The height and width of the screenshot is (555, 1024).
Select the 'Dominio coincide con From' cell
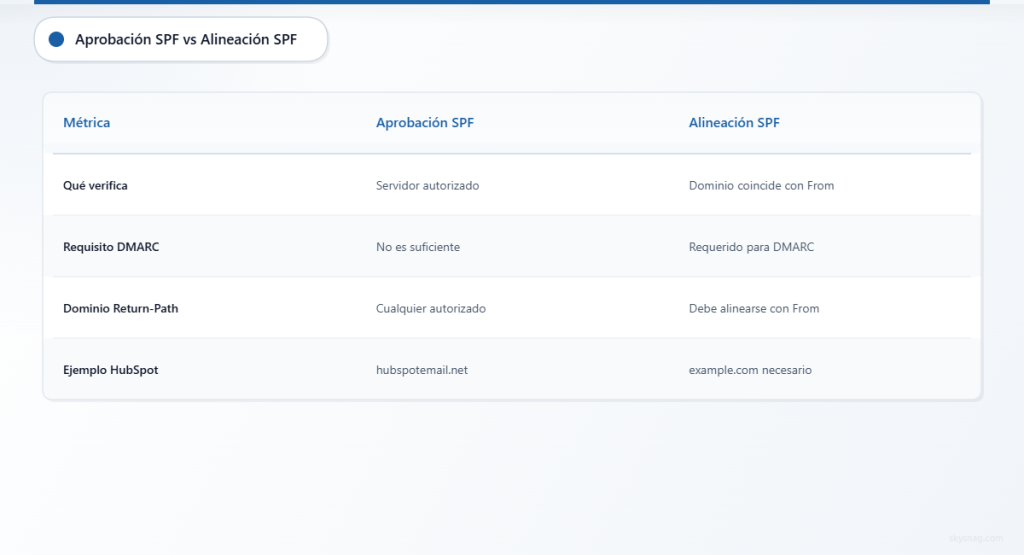point(761,185)
